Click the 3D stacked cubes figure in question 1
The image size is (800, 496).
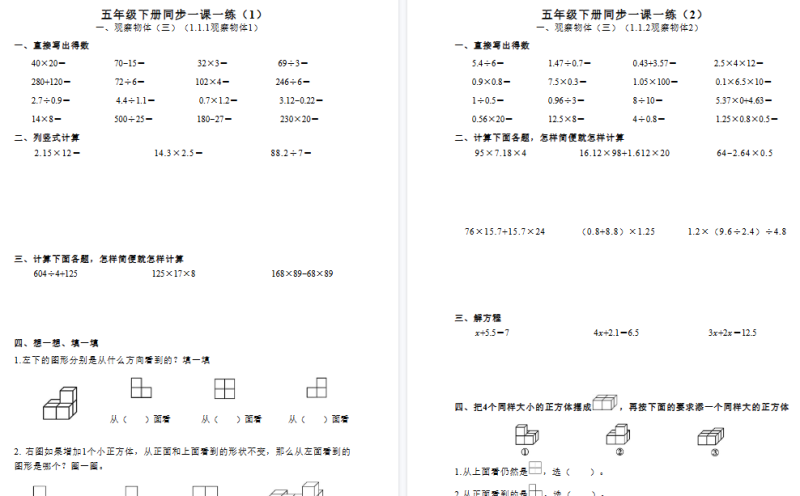(60, 403)
